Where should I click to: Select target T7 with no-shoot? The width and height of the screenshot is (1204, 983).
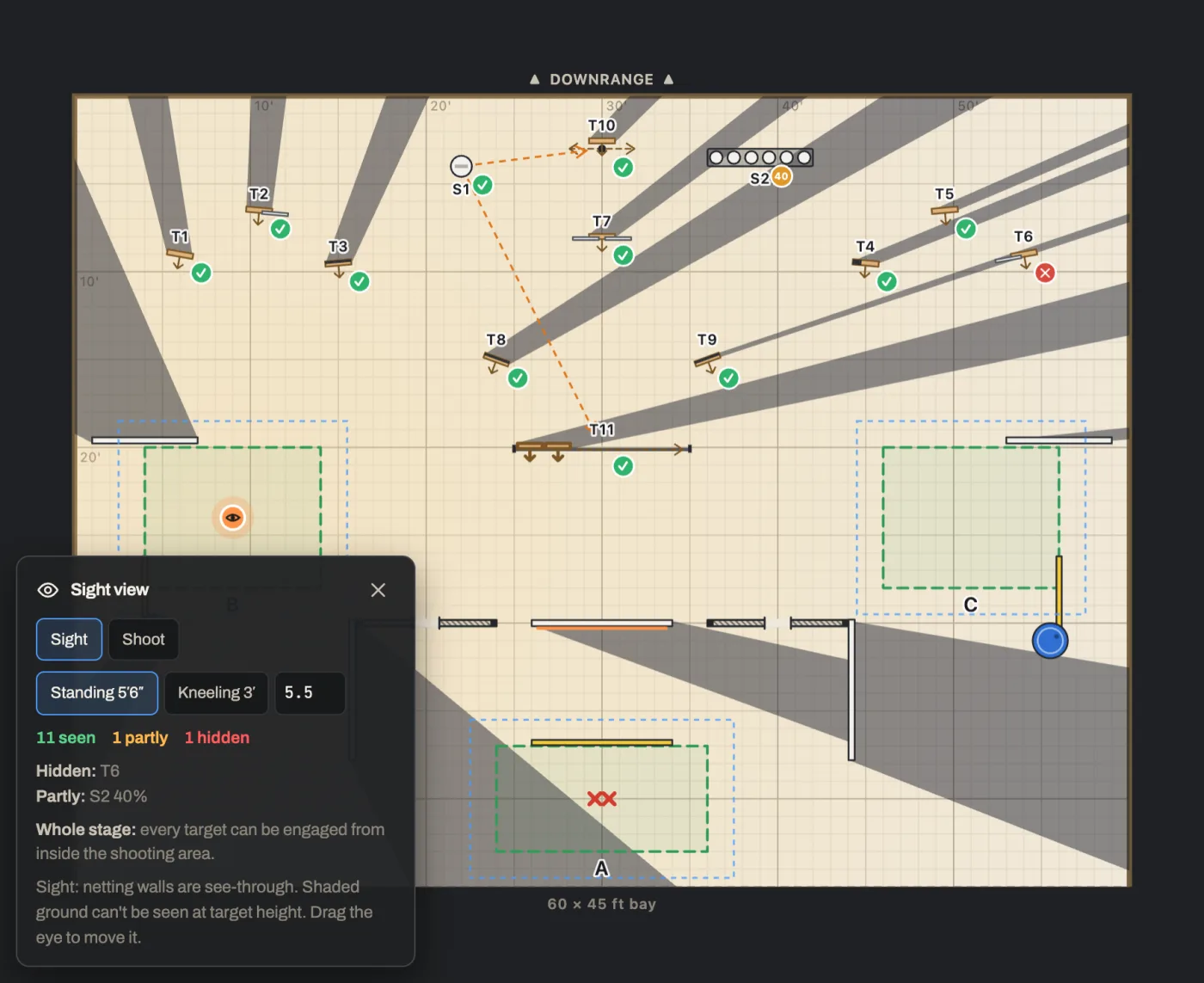(602, 237)
